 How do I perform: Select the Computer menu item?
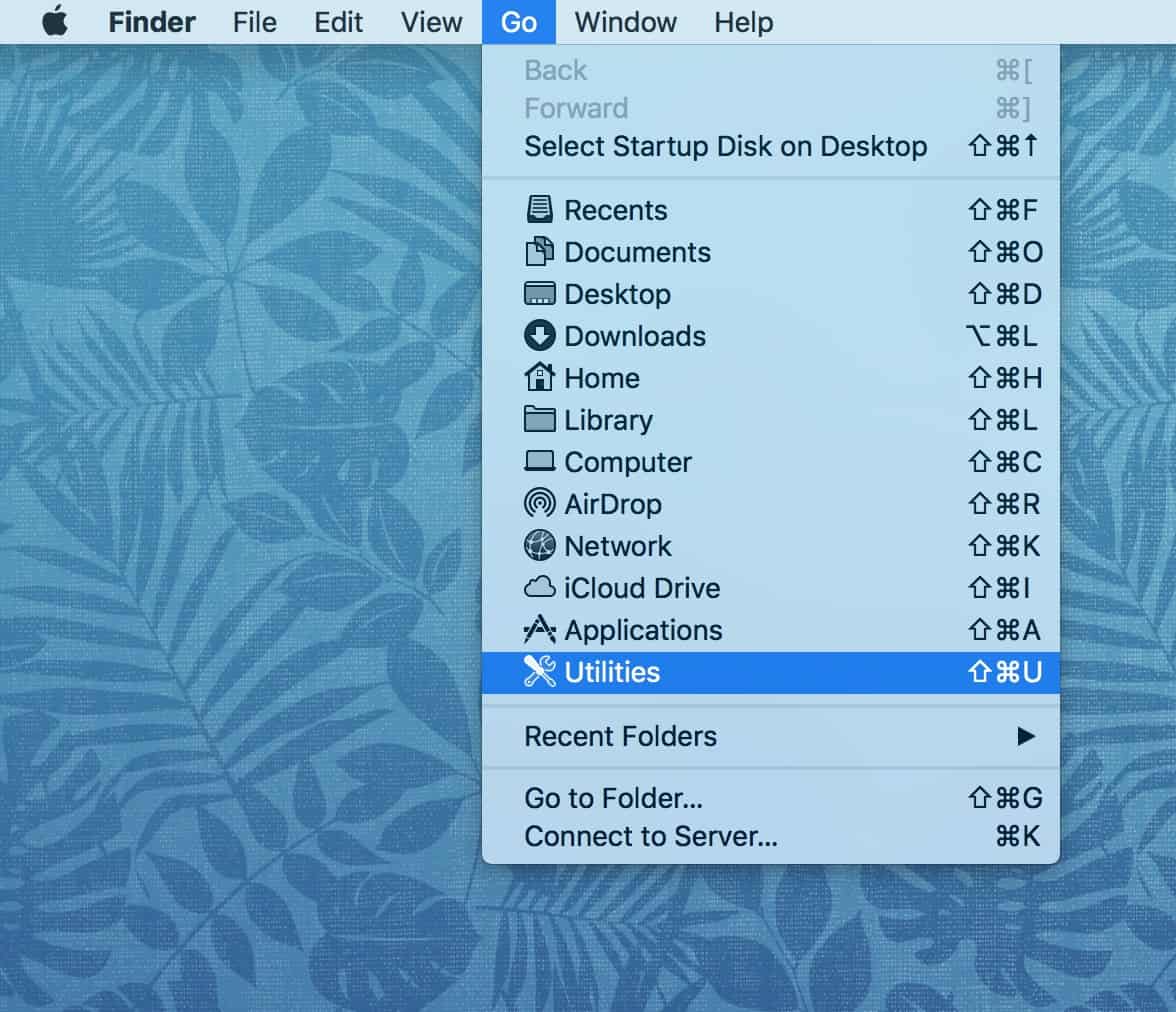pyautogui.click(x=627, y=462)
